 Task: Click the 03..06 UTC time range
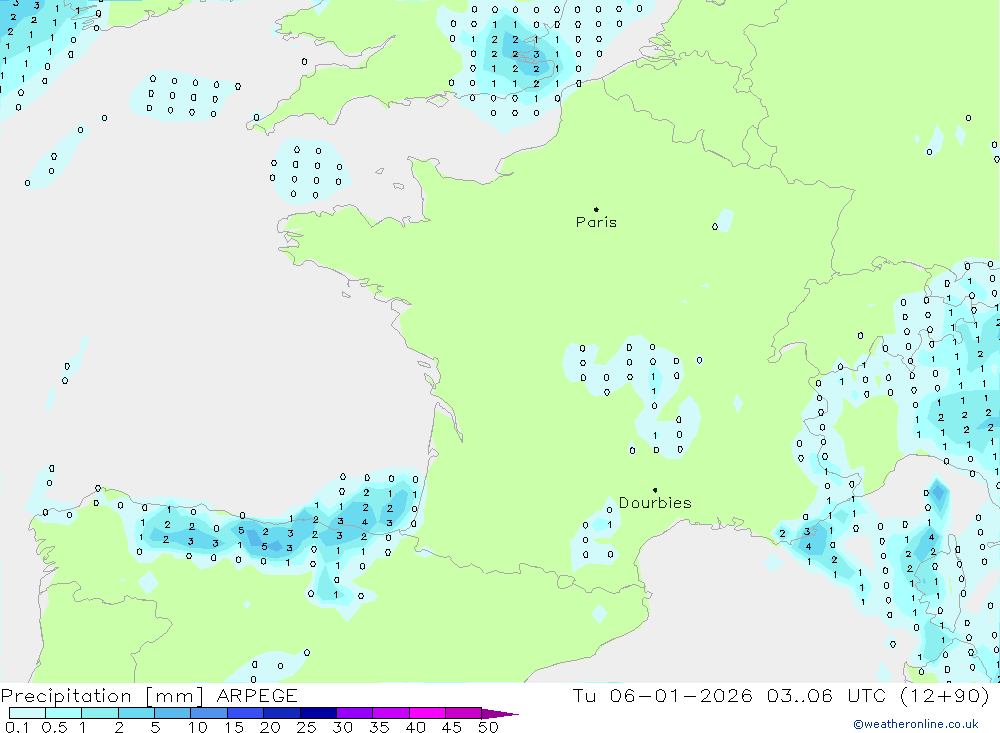click(827, 695)
